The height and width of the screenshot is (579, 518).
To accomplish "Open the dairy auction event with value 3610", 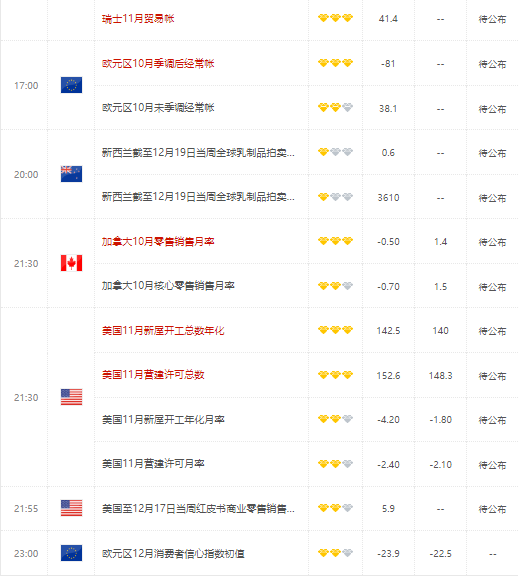I will coord(198,197).
